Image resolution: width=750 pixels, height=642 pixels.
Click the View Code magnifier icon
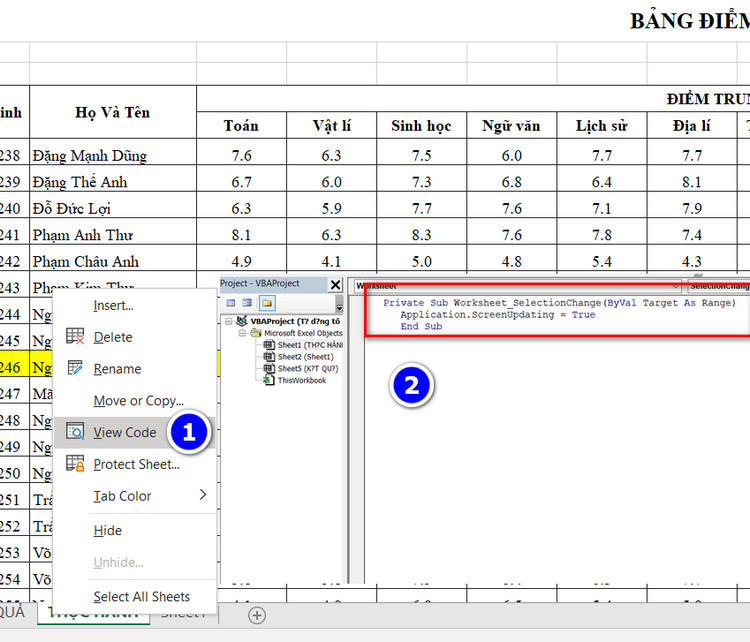(x=75, y=432)
